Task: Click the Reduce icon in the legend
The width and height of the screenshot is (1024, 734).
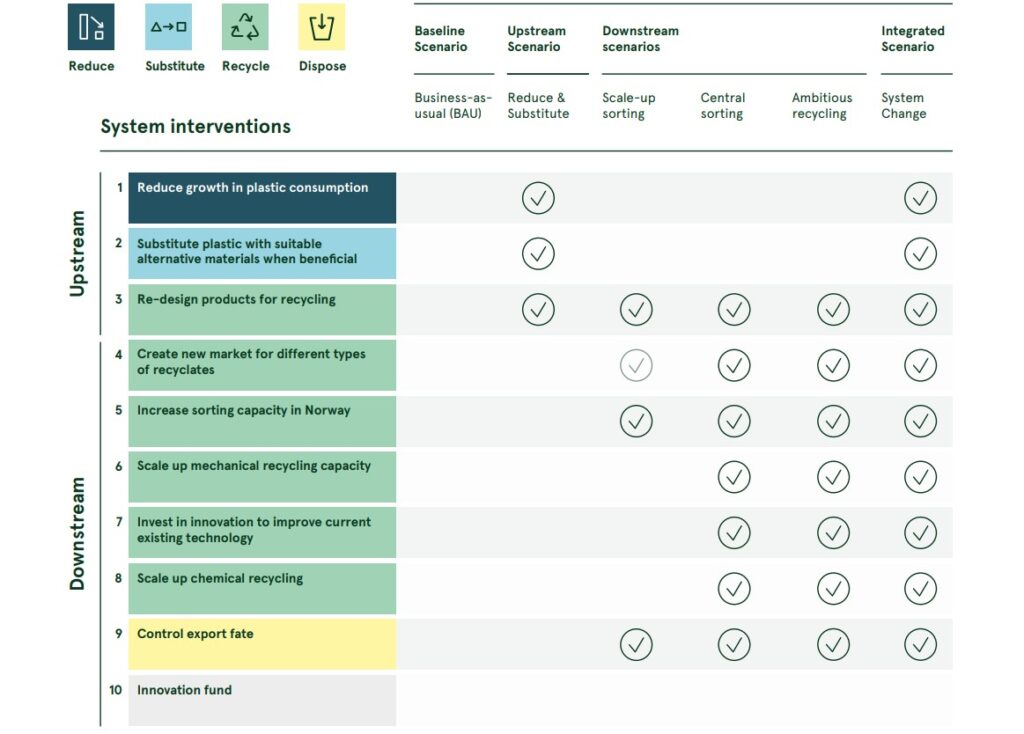Action: [91, 27]
